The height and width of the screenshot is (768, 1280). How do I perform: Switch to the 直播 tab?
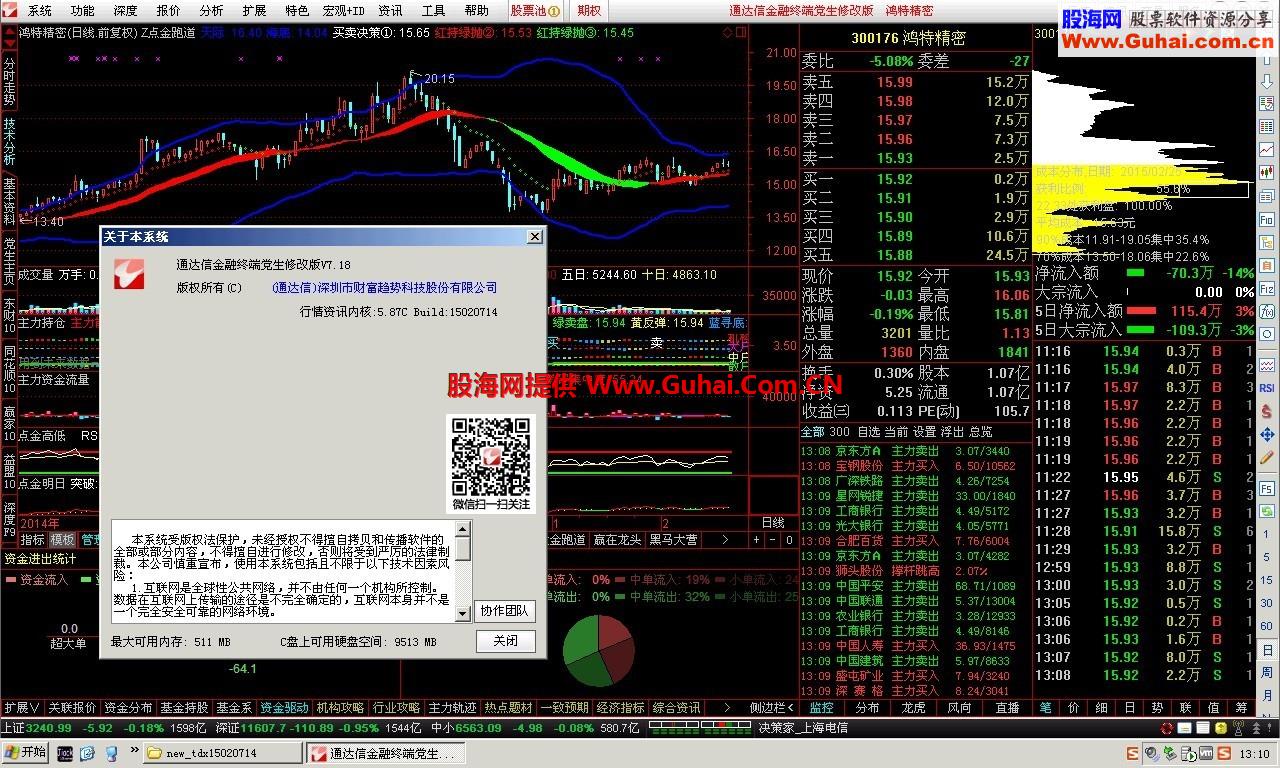point(1007,707)
